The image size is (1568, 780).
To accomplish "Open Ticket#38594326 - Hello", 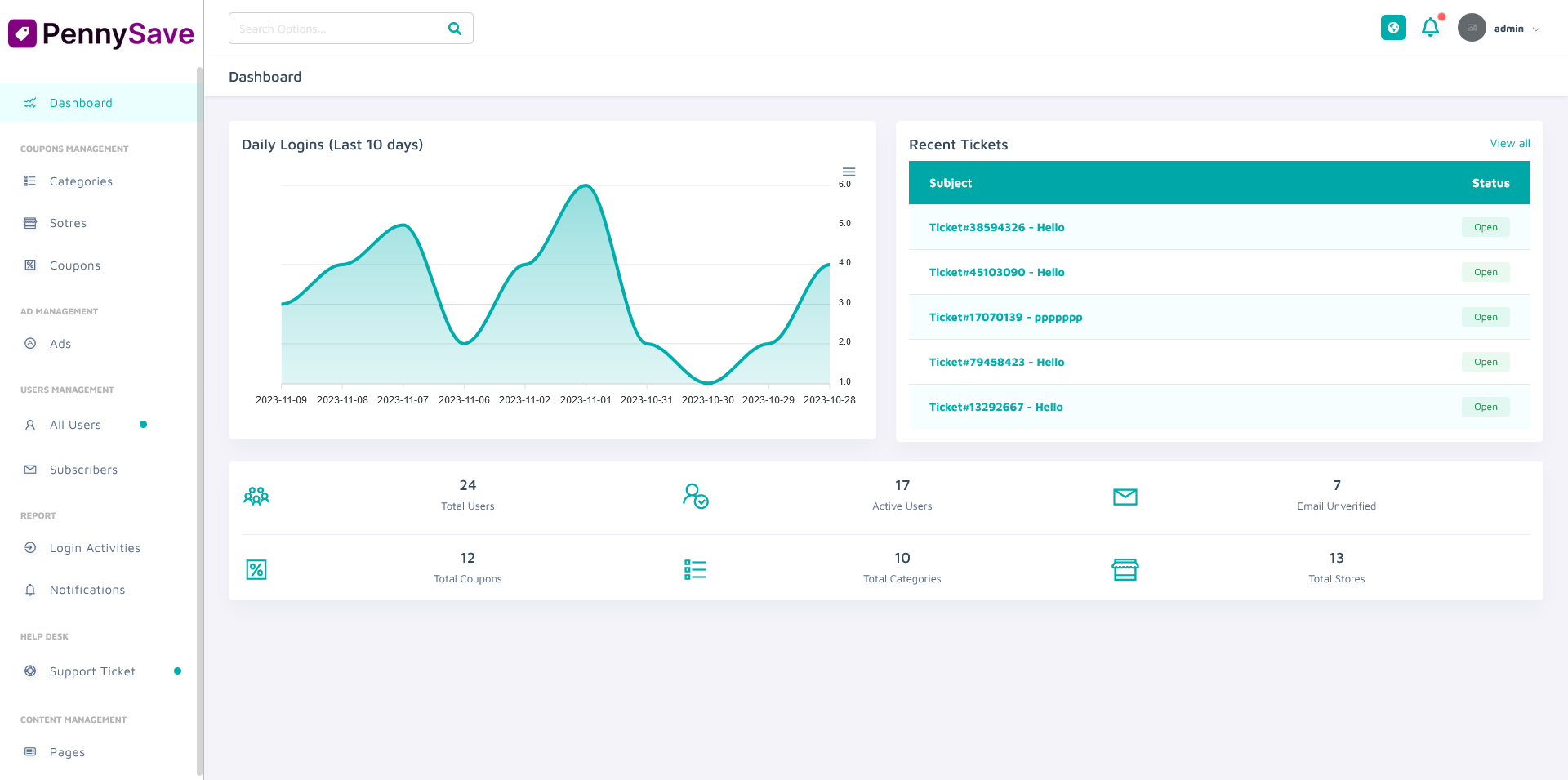I will 996,228.
